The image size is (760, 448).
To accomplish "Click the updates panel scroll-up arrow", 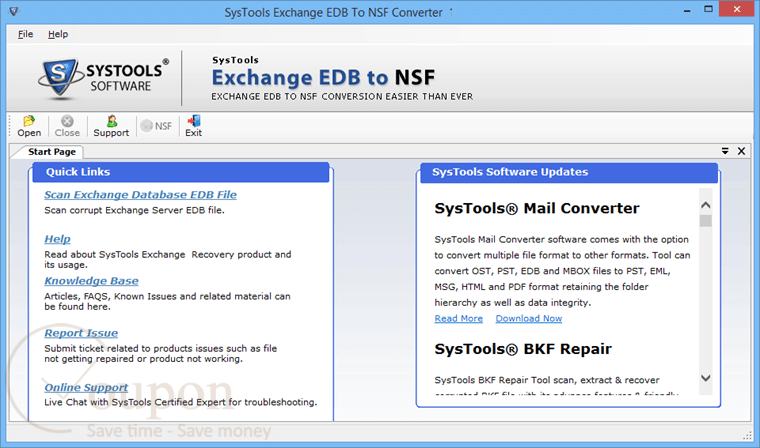I will (x=706, y=205).
